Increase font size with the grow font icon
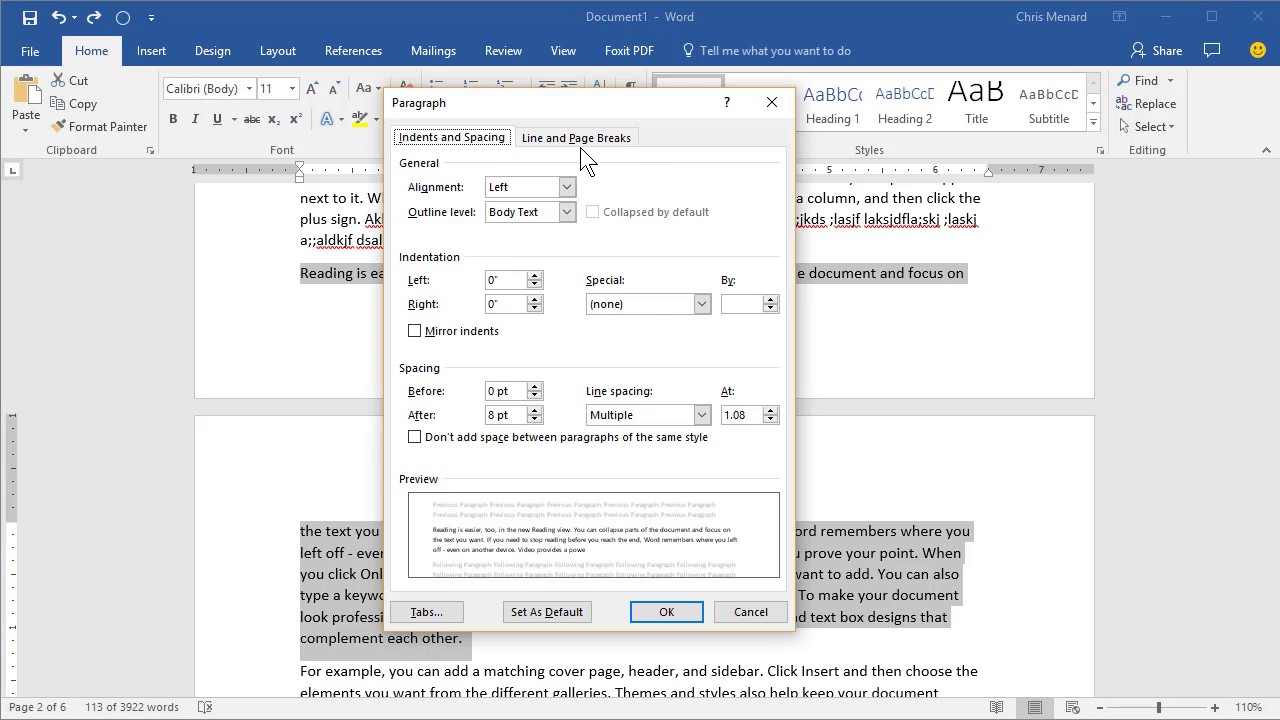Image resolution: width=1280 pixels, height=720 pixels. pos(313,89)
